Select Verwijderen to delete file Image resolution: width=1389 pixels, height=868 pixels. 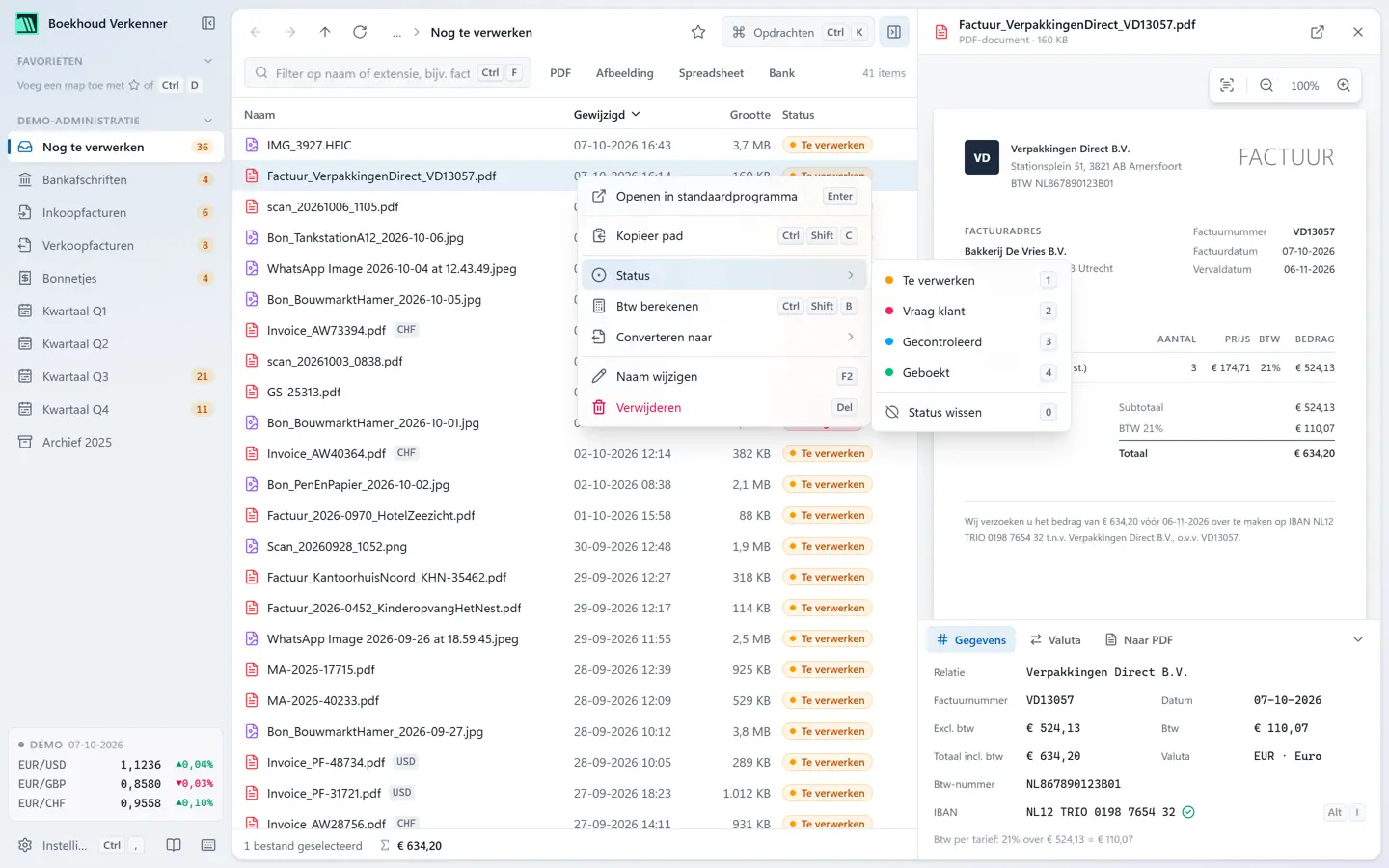pyautogui.click(x=723, y=407)
